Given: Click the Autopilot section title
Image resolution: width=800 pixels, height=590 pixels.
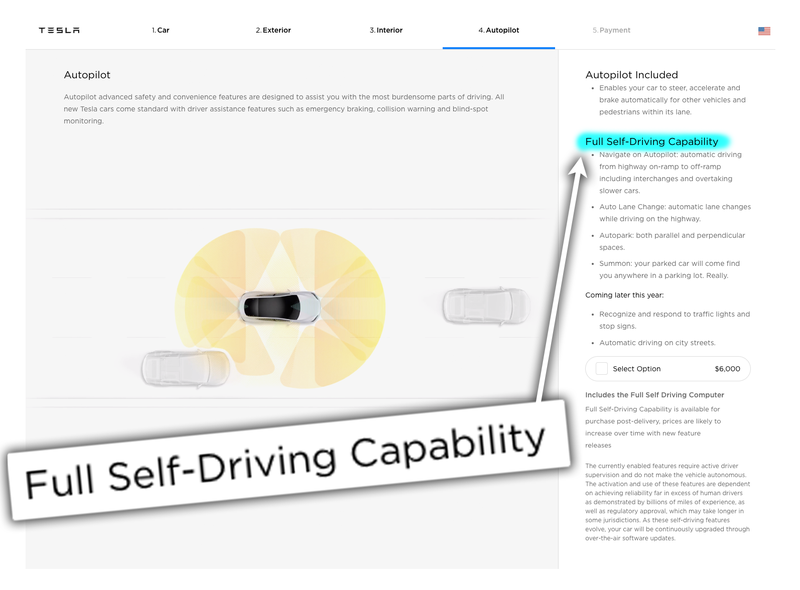Looking at the screenshot, I should tap(87, 75).
